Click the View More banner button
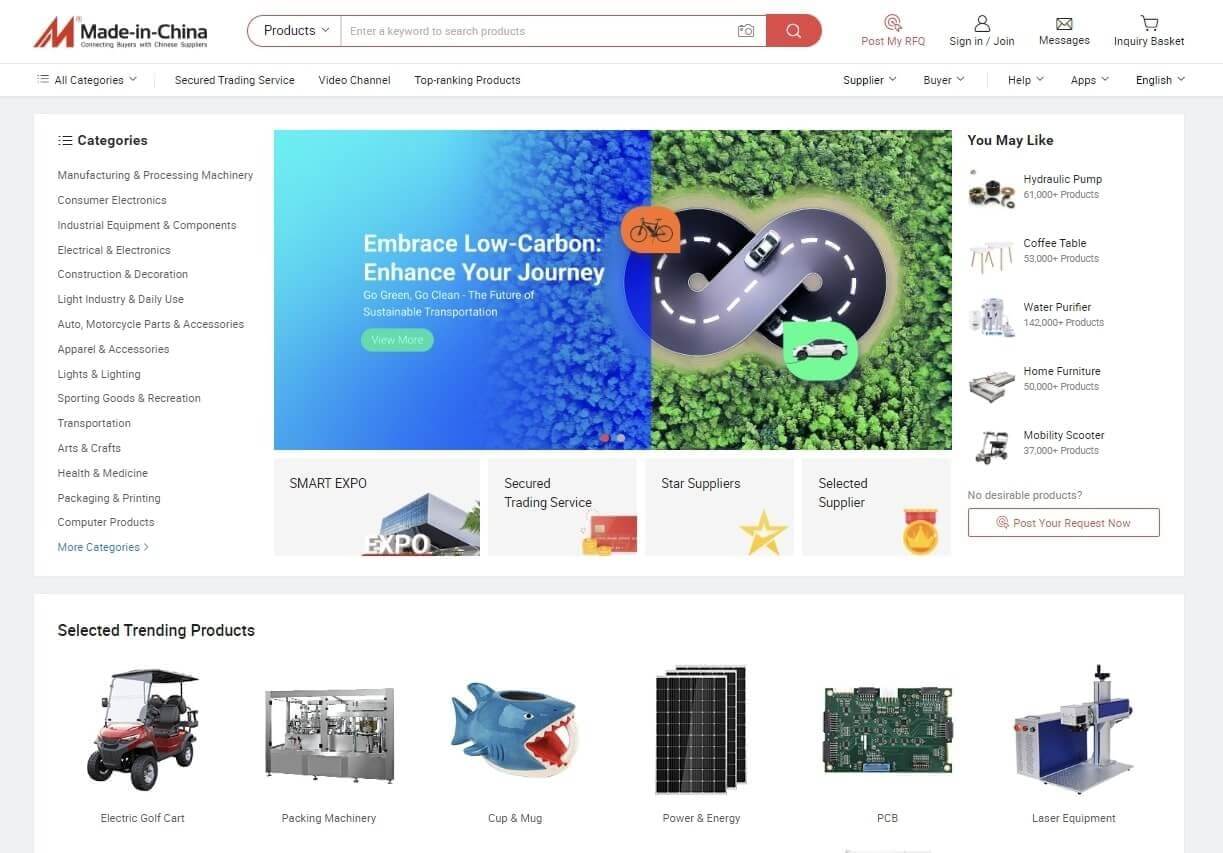This screenshot has height=853, width=1223. coord(397,340)
